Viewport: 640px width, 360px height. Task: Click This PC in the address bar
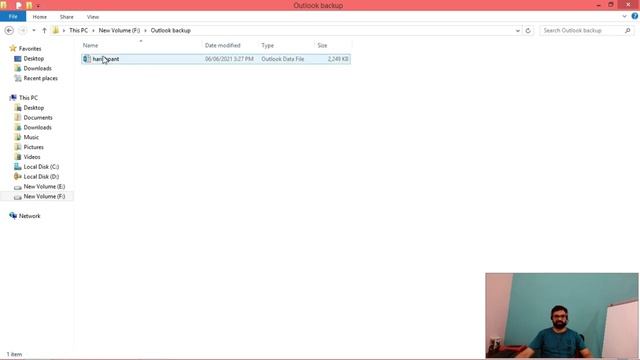[x=78, y=31]
